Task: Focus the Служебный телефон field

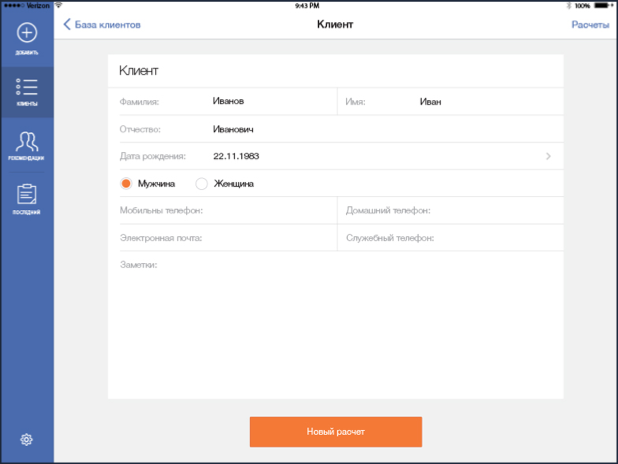Action: point(451,238)
